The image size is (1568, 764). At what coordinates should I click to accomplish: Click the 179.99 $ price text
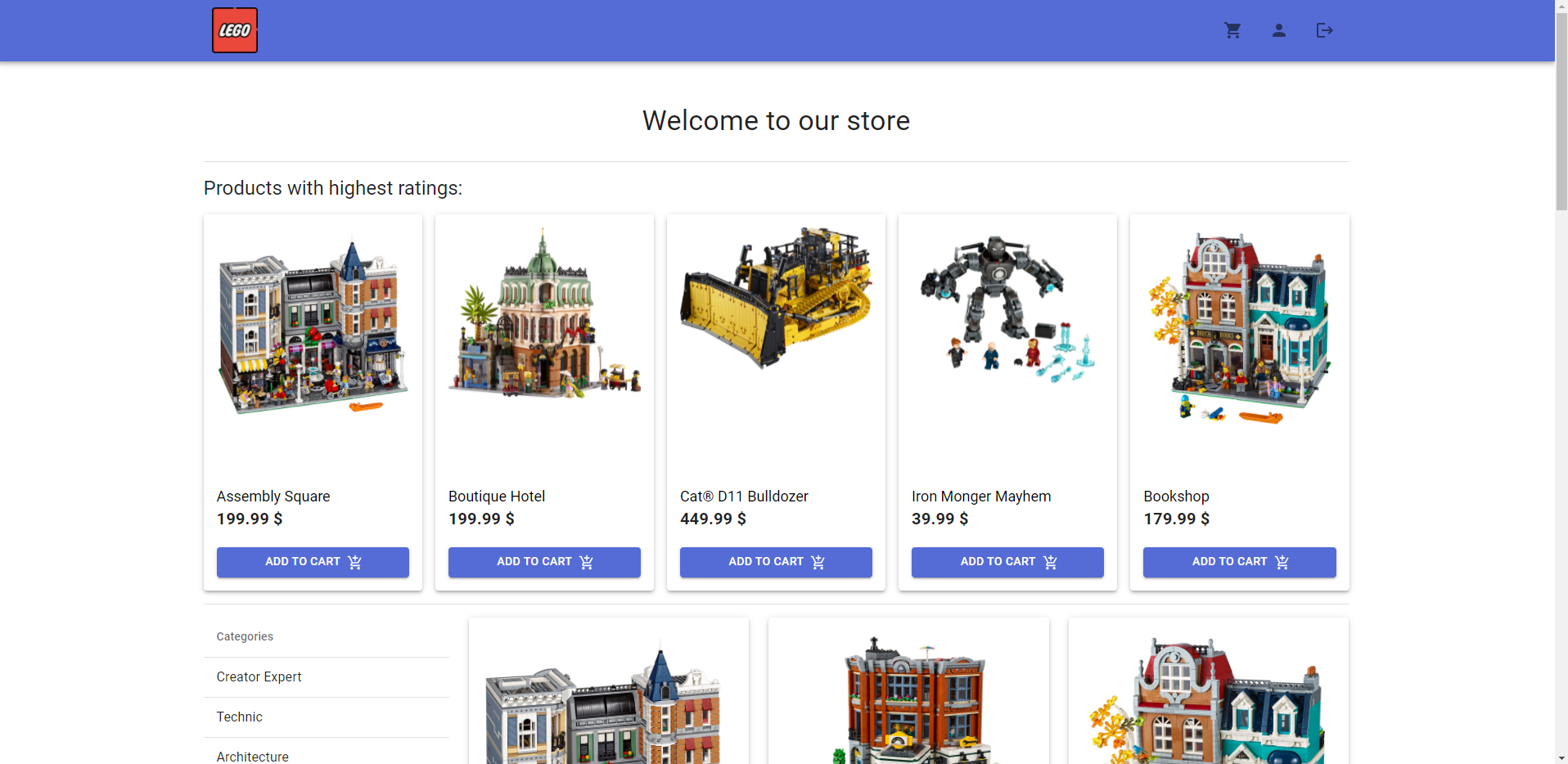(1176, 519)
